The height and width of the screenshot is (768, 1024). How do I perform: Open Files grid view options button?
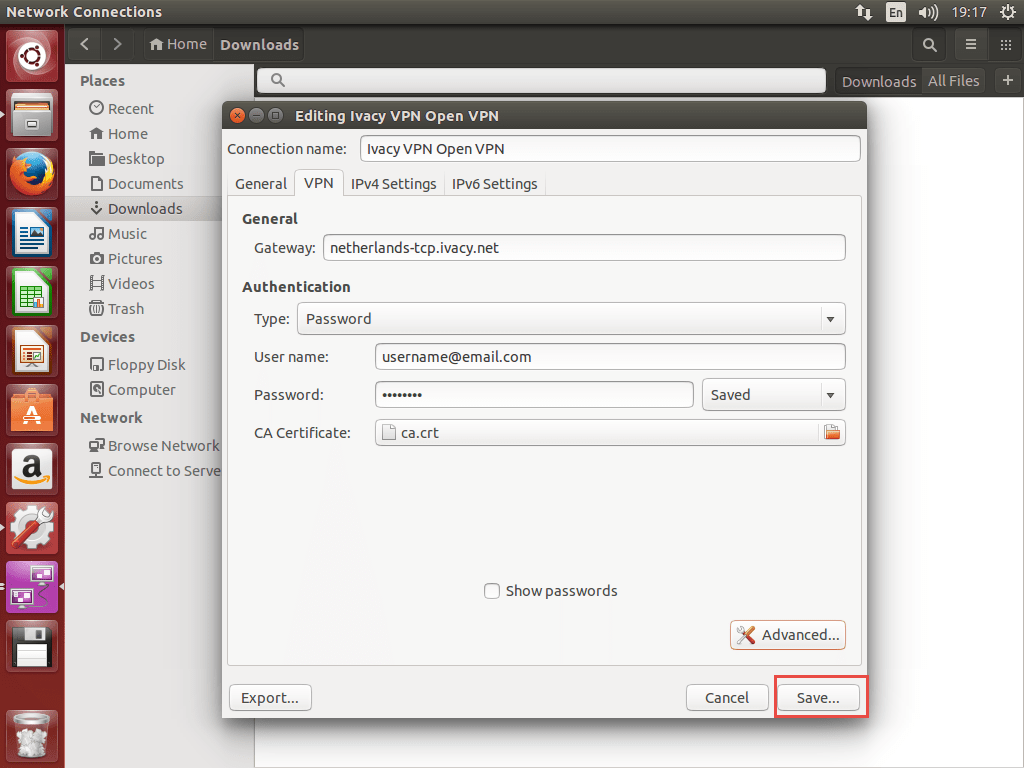[x=1006, y=44]
